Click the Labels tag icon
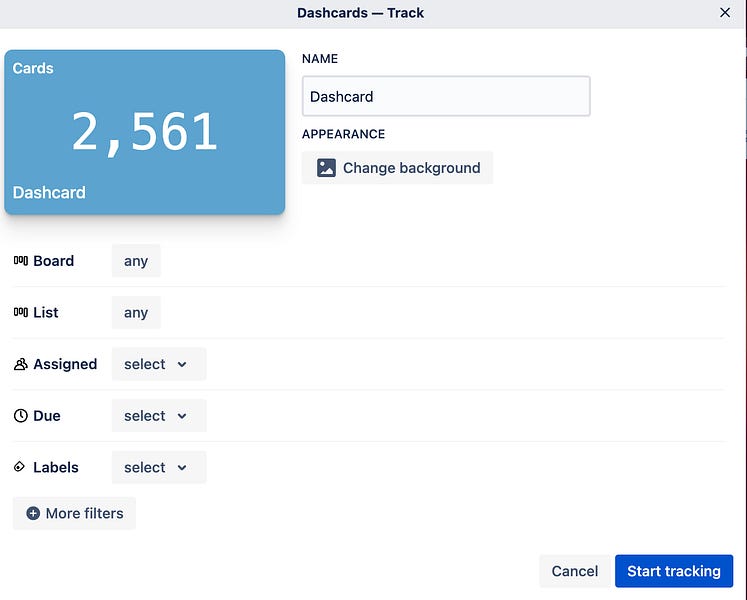The image size is (747, 600). point(19,467)
